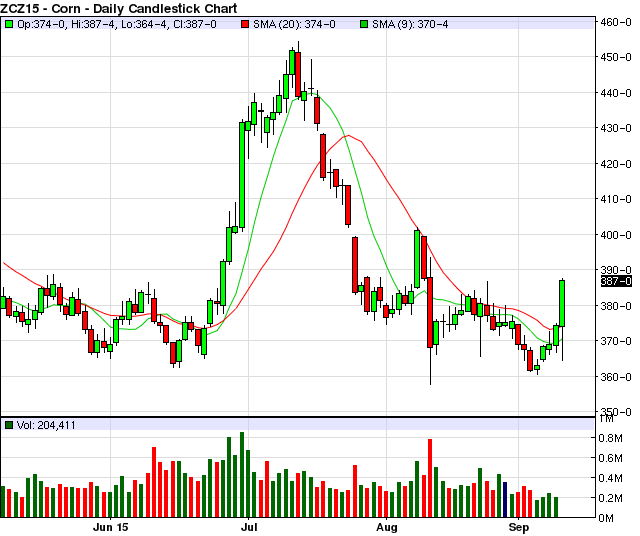Click the 'Vol: 204,411' volume label

[x=46, y=425]
